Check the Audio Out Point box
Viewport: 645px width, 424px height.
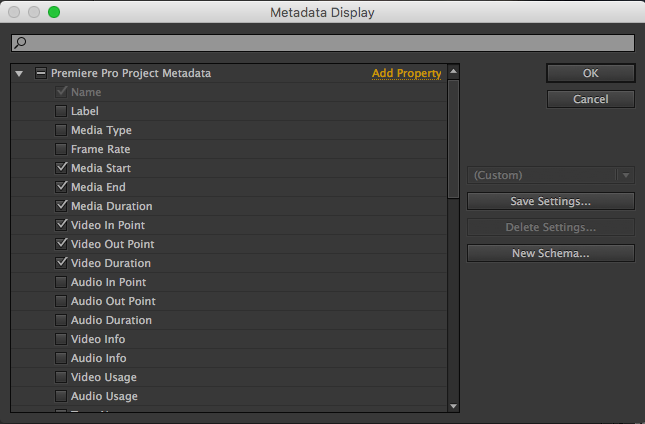[61, 301]
